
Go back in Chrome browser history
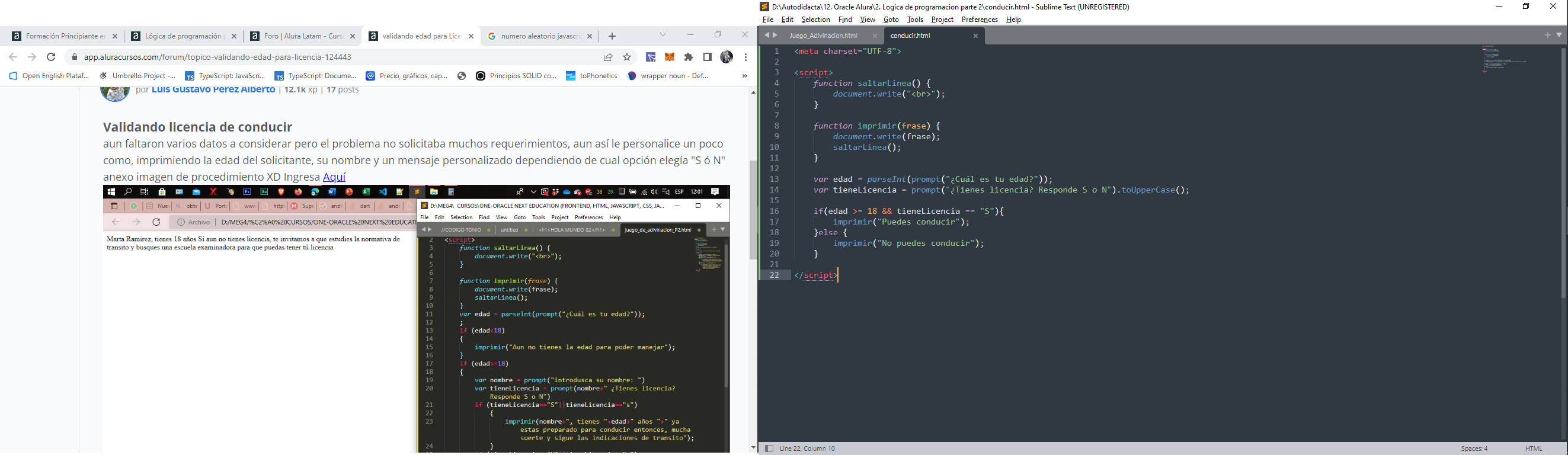click(13, 57)
